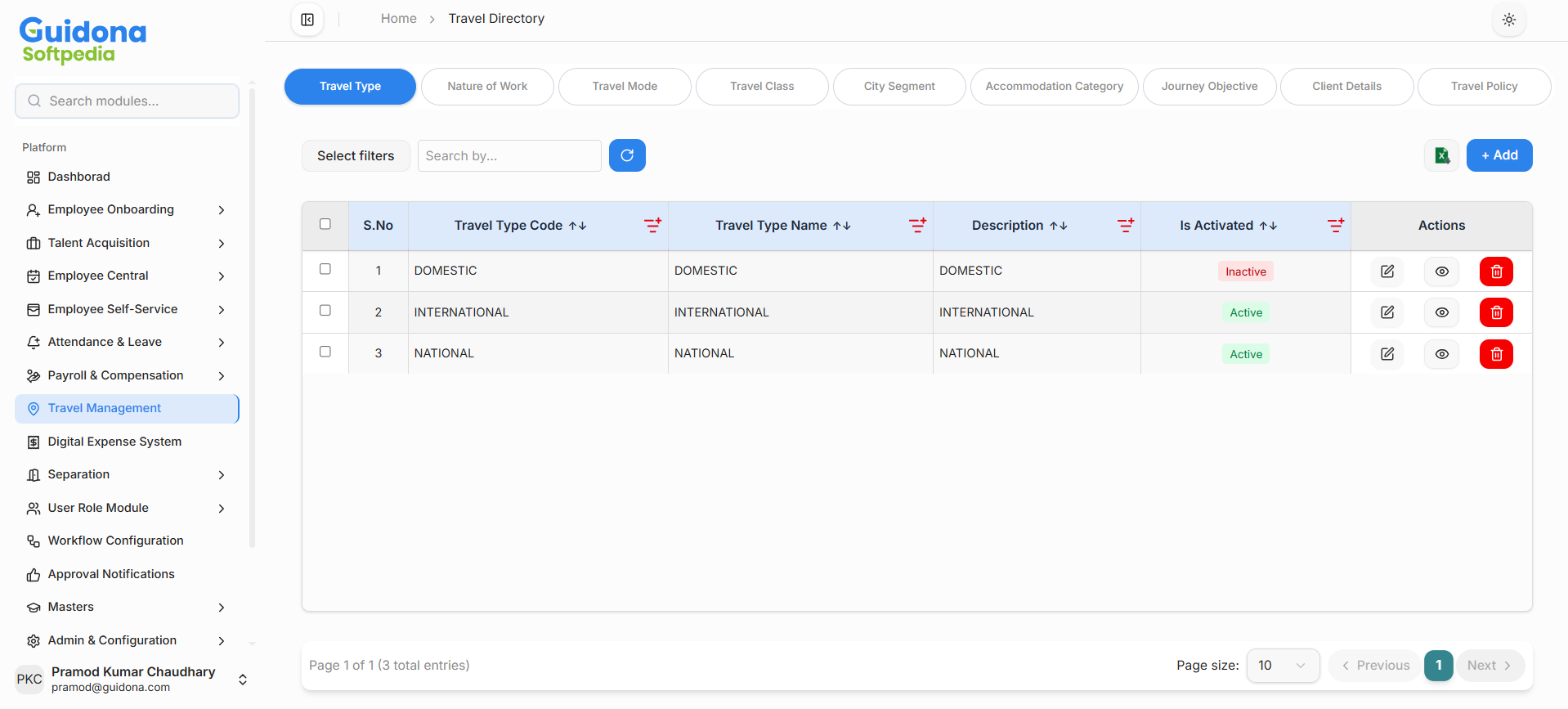Select the NATIONAL row checkbox
This screenshot has height=709, width=1568.
[x=325, y=352]
